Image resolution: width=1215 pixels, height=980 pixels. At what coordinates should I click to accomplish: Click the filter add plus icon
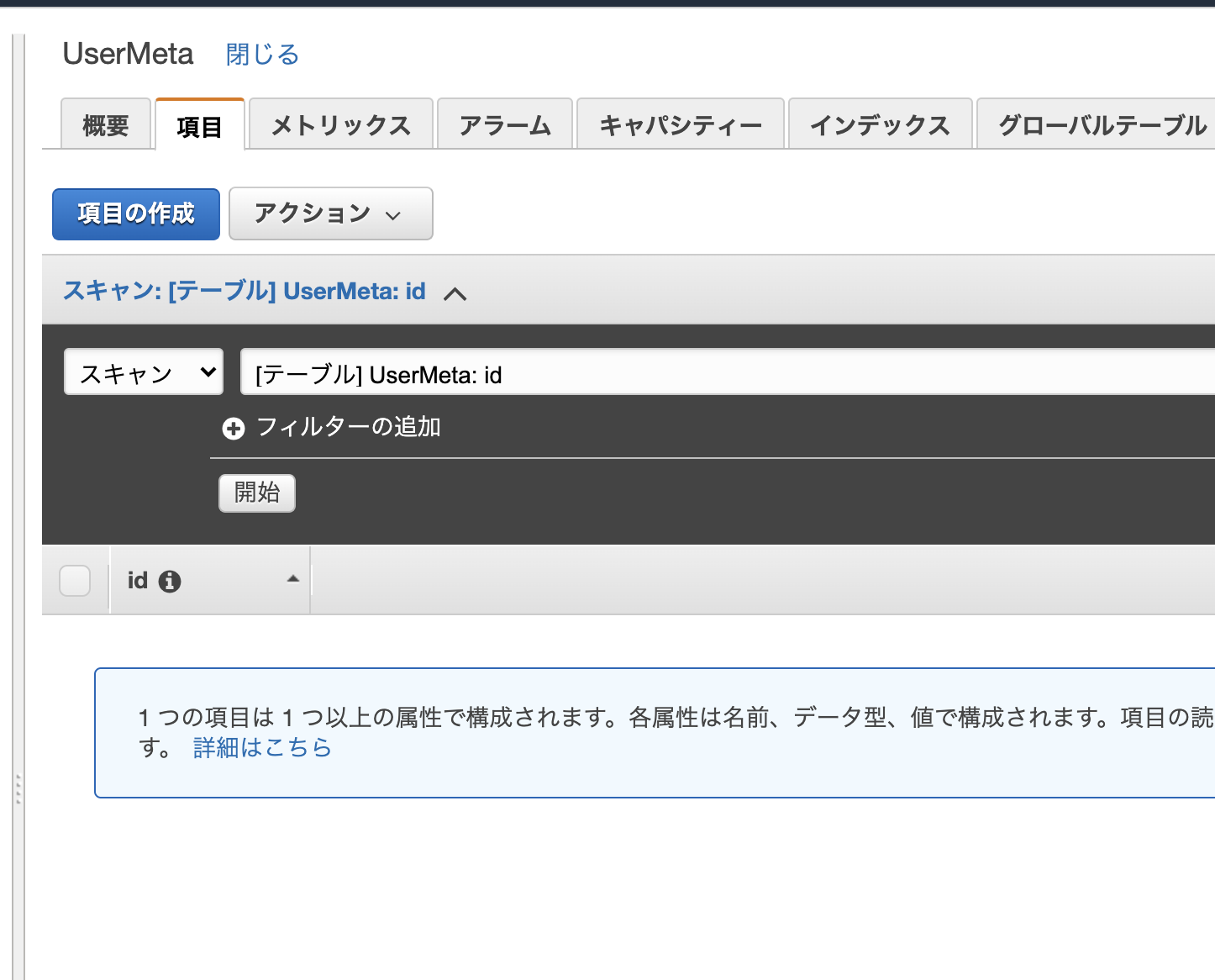[x=233, y=428]
